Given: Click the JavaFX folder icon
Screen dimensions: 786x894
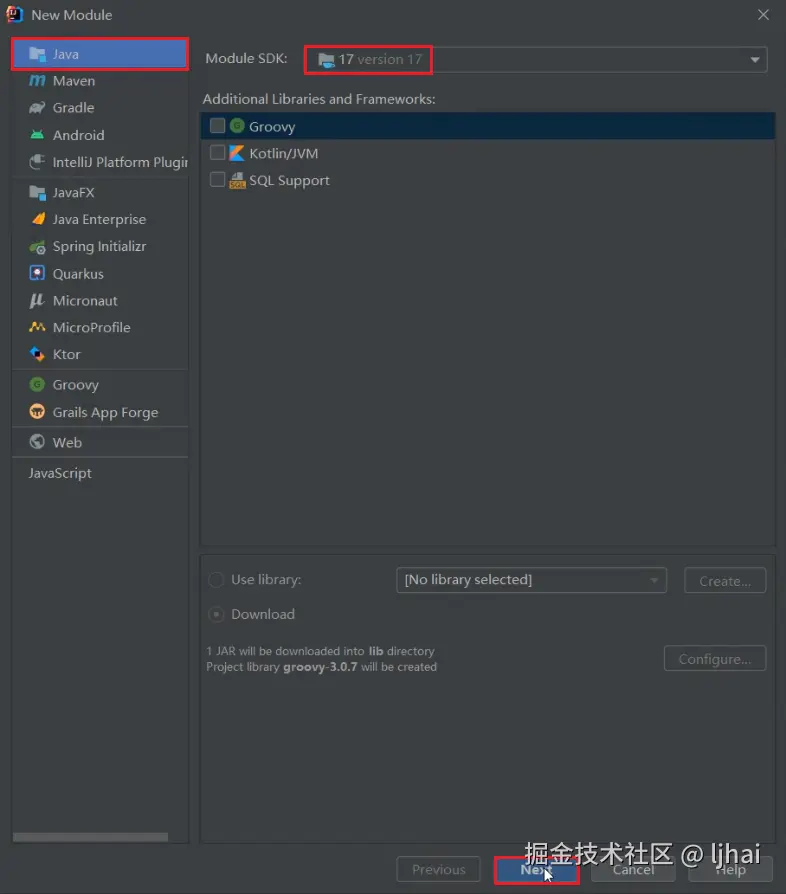Looking at the screenshot, I should (37, 193).
